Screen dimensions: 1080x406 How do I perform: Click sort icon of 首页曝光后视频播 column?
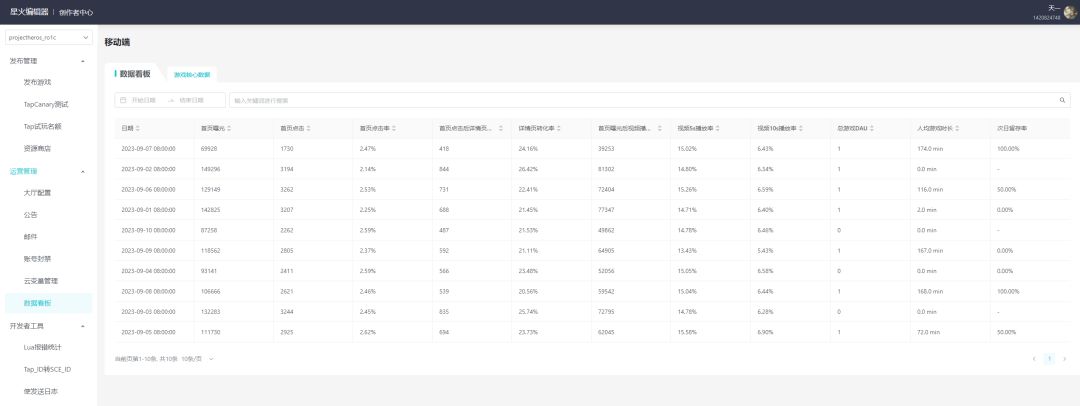660,128
